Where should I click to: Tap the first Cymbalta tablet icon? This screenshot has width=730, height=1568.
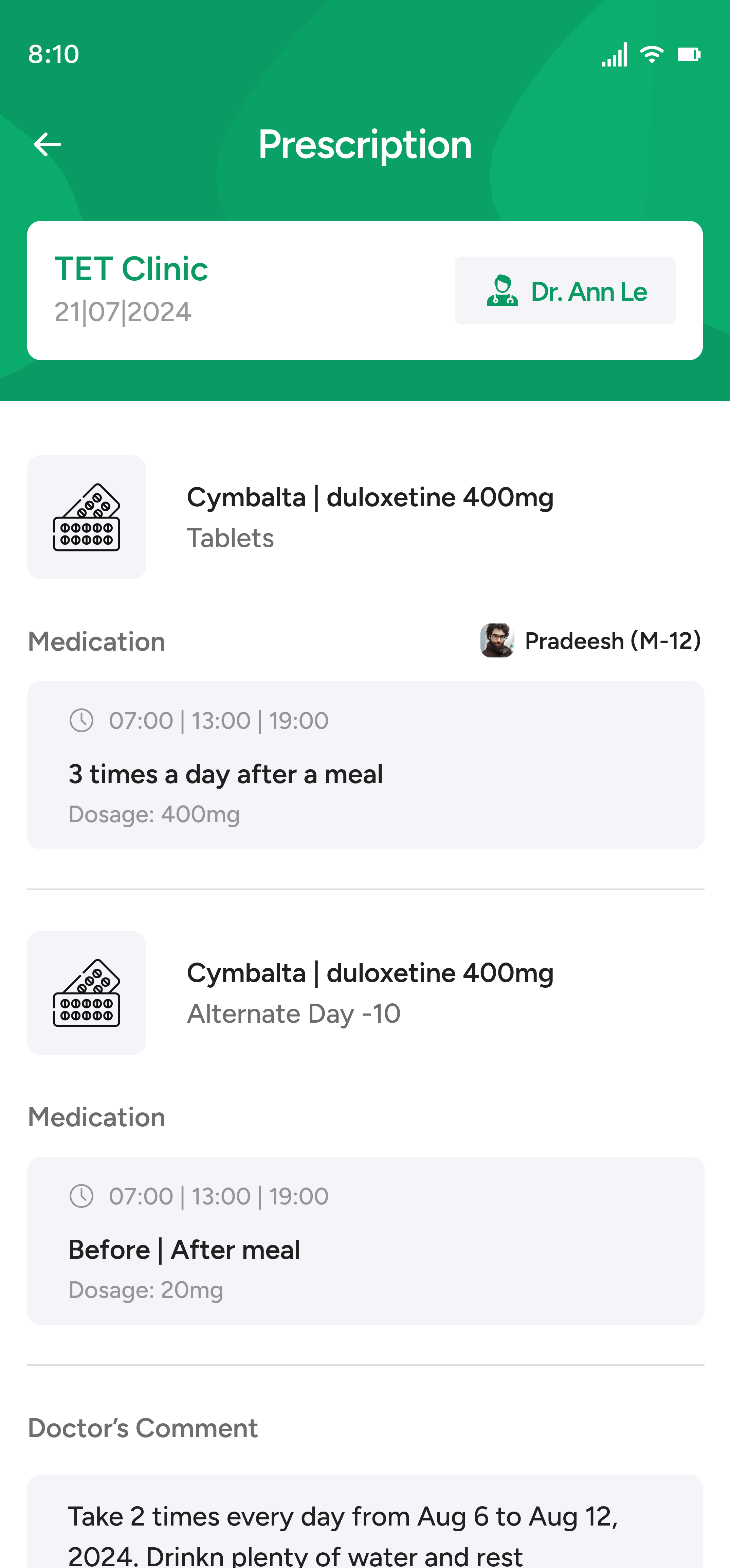point(86,517)
